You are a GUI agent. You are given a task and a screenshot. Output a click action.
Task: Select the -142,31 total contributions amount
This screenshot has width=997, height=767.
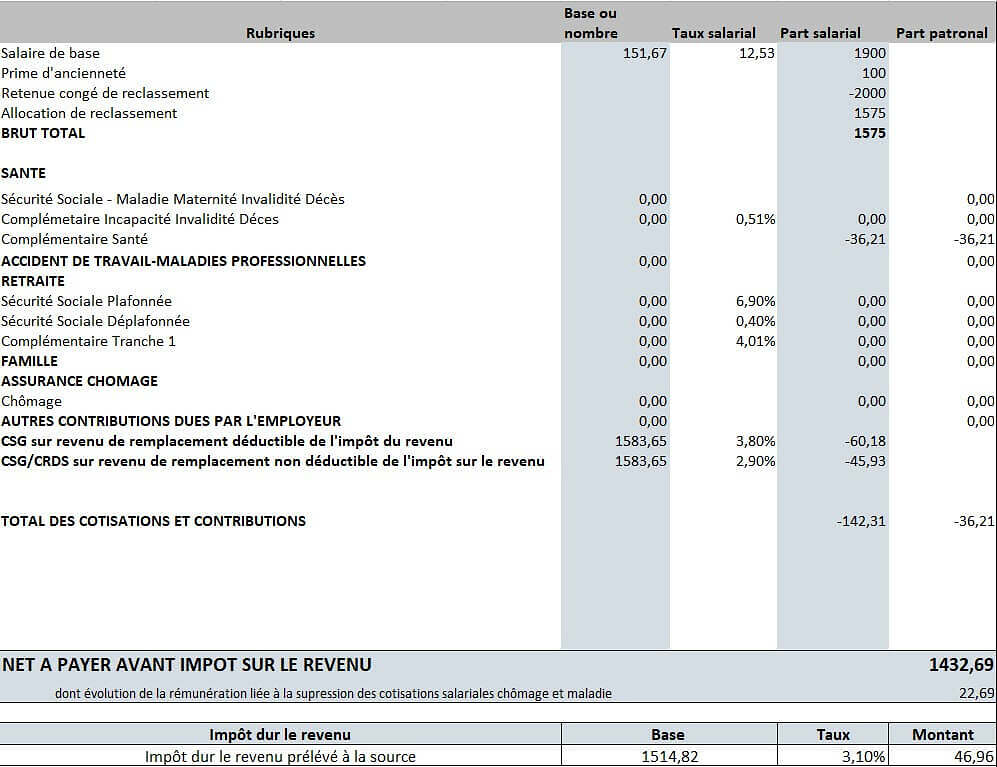tap(861, 522)
